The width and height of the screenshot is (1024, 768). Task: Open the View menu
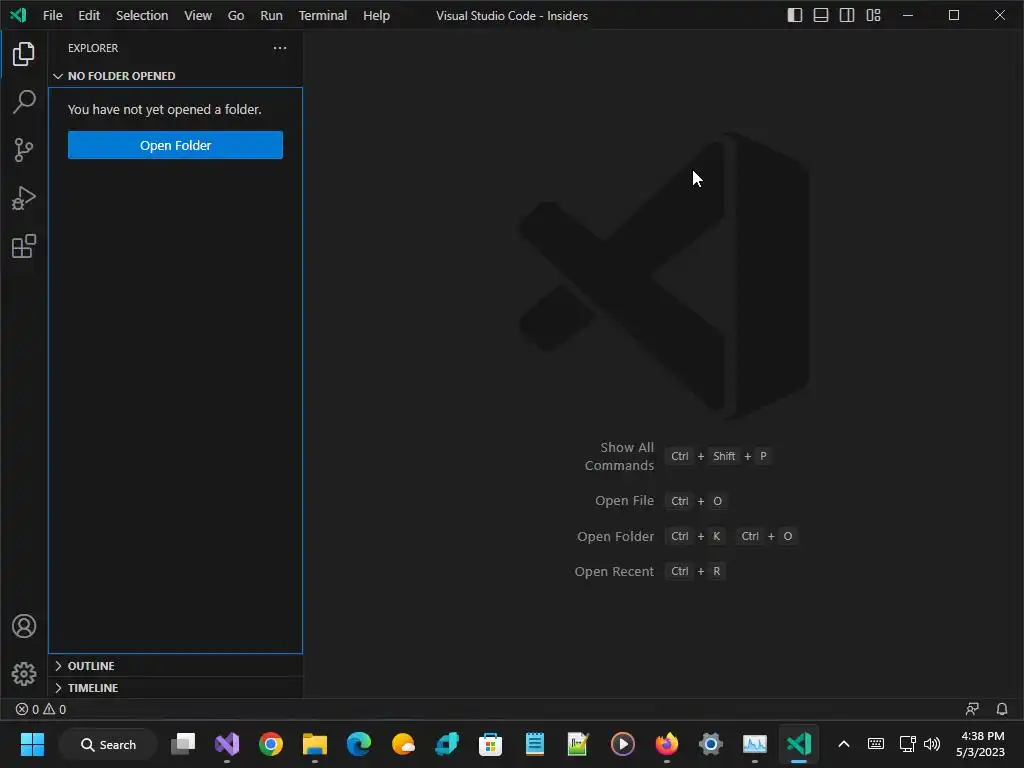click(x=197, y=15)
